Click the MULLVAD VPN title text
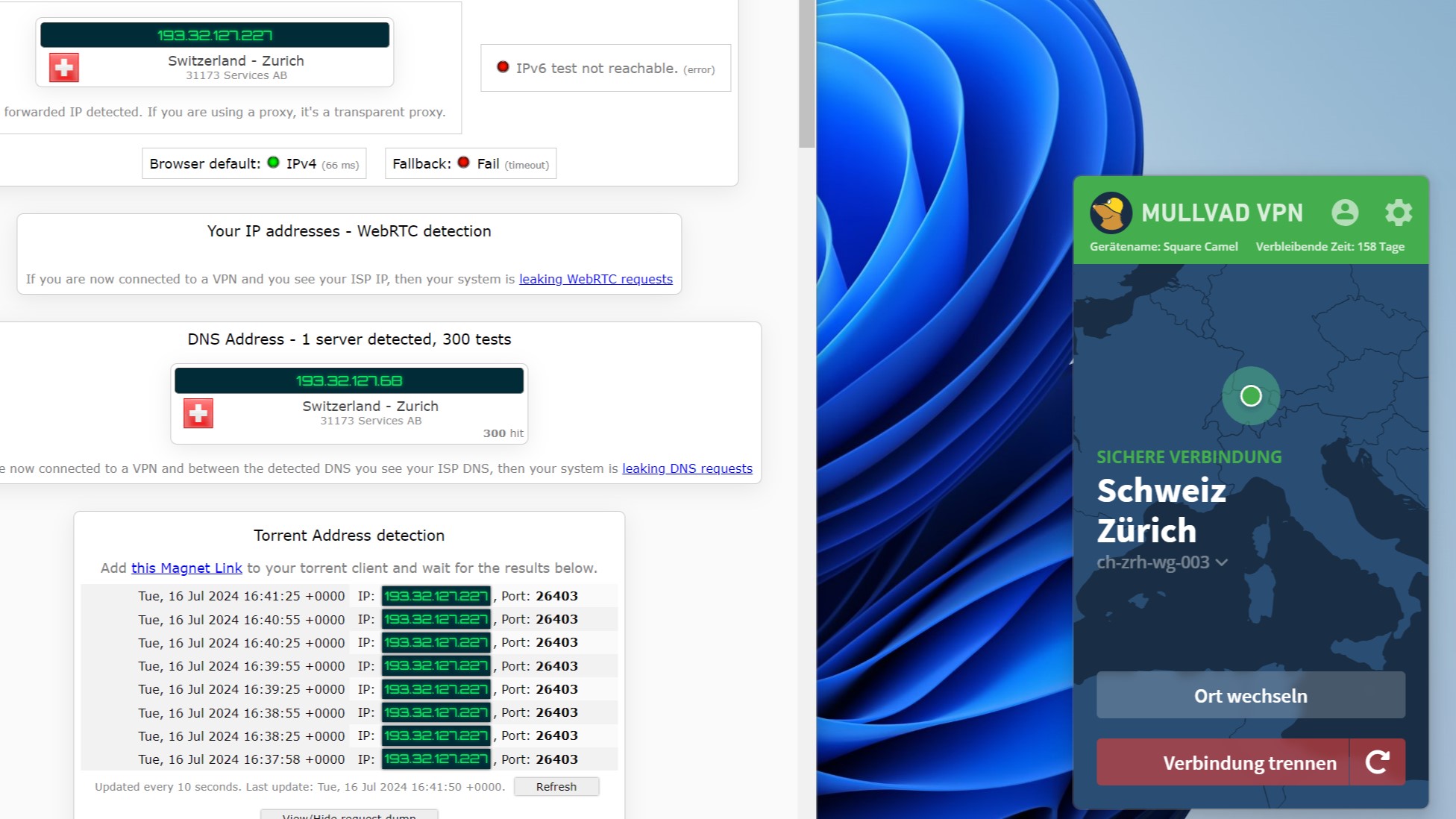 coord(1222,213)
